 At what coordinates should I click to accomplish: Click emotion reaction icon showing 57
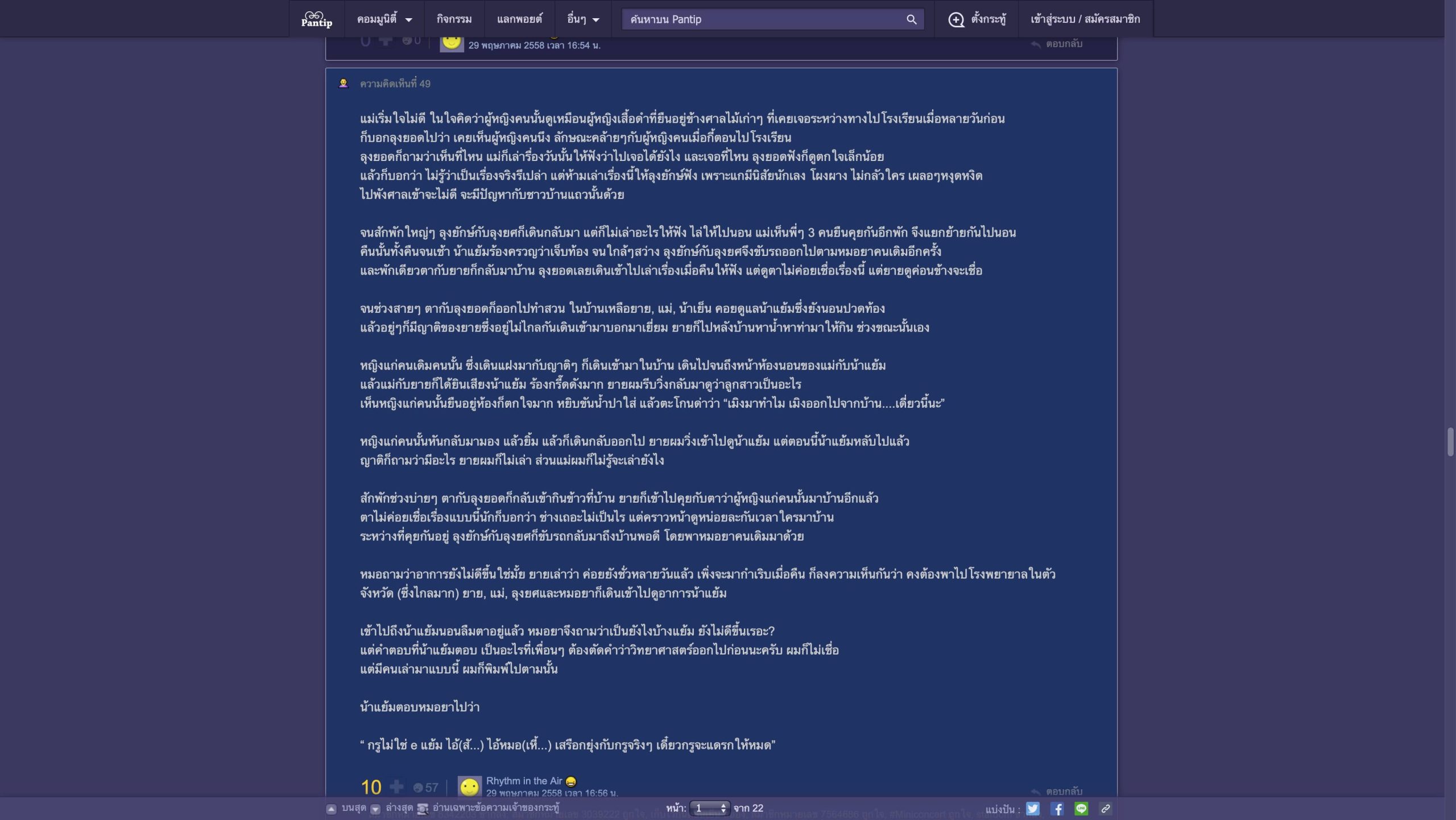click(419, 788)
